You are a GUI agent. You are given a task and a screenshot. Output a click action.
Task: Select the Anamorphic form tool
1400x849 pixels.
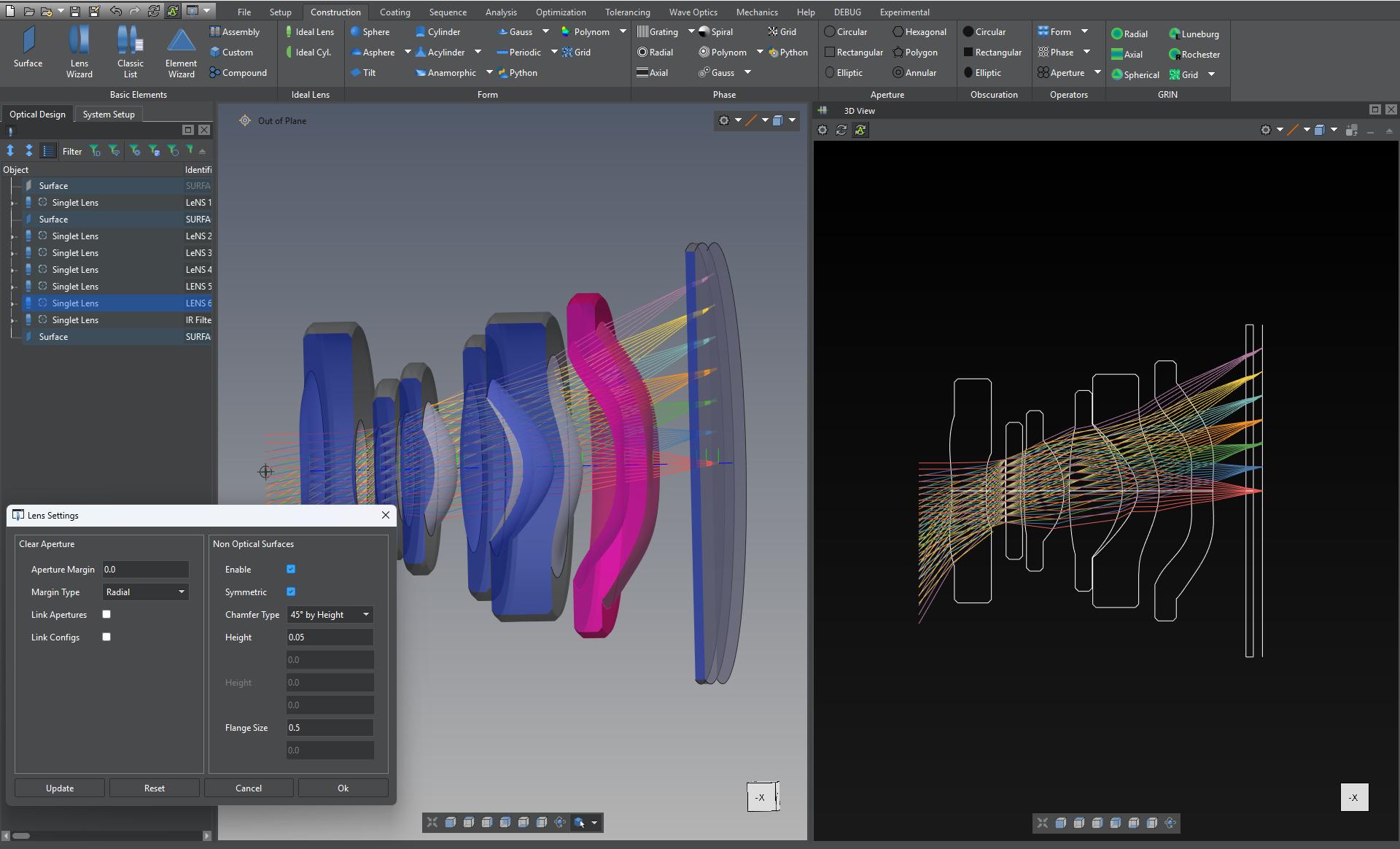pyautogui.click(x=446, y=72)
